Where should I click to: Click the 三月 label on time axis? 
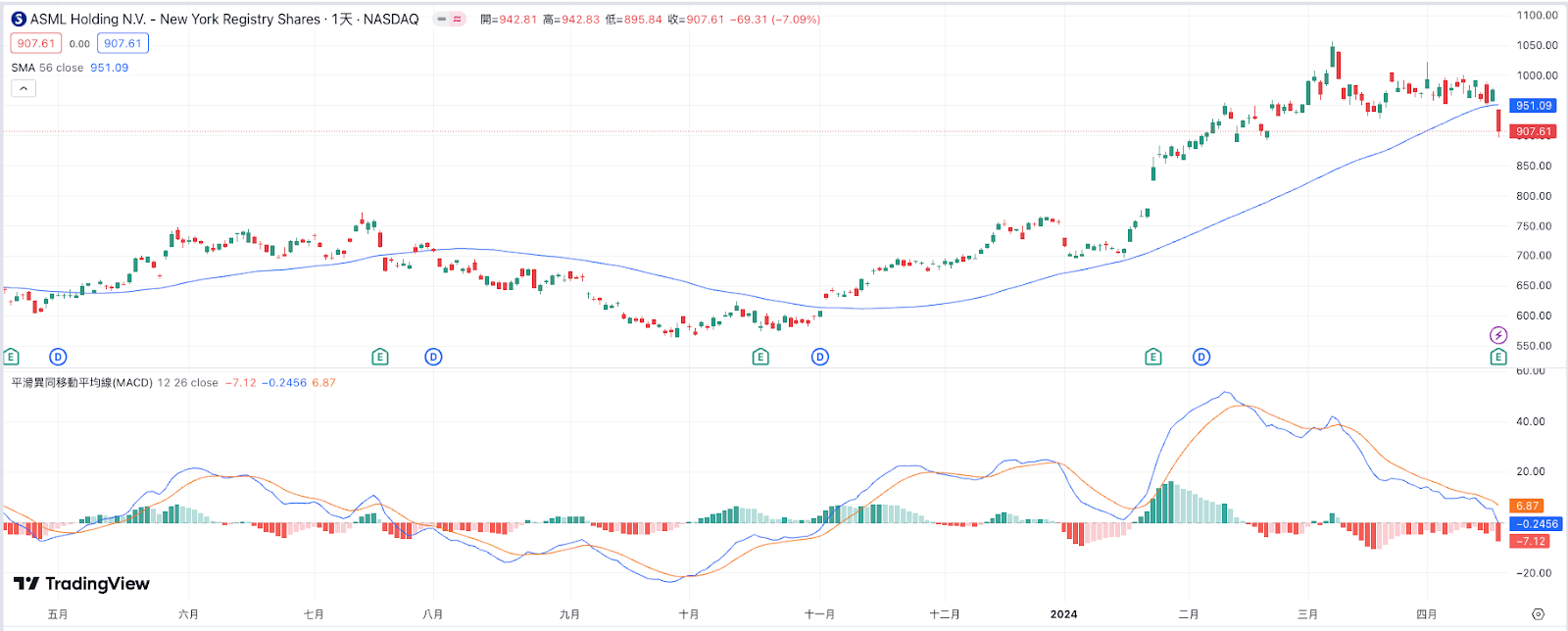pyautogui.click(x=1307, y=614)
